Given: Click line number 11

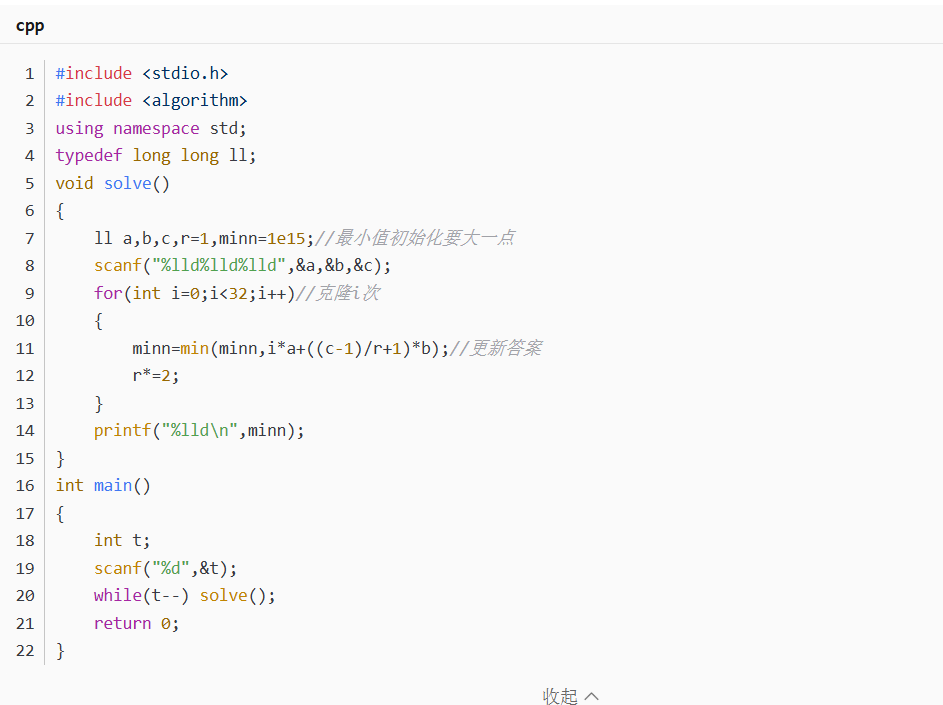Looking at the screenshot, I should click(x=25, y=349).
